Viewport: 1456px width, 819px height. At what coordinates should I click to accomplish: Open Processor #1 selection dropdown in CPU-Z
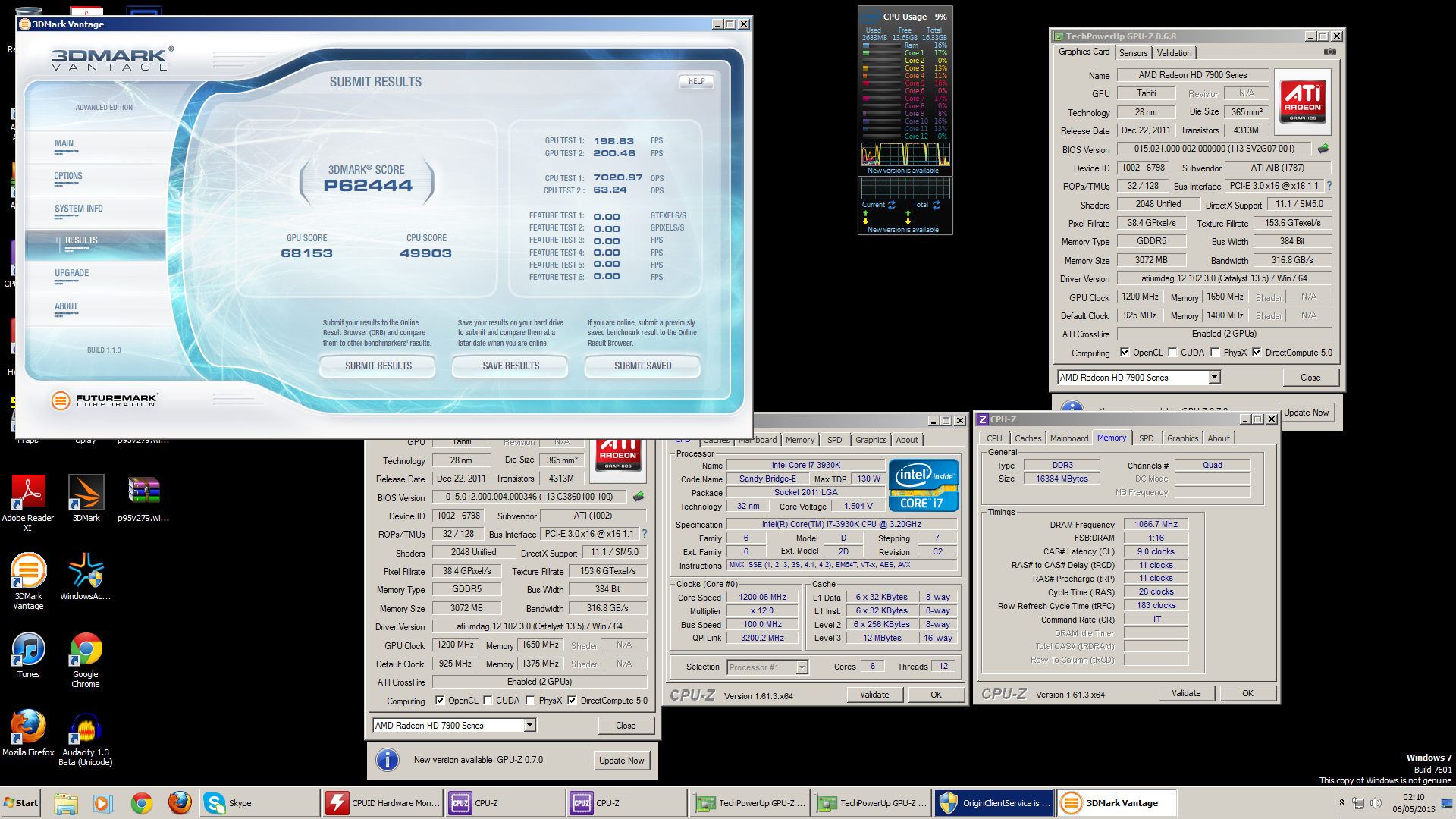[x=802, y=667]
